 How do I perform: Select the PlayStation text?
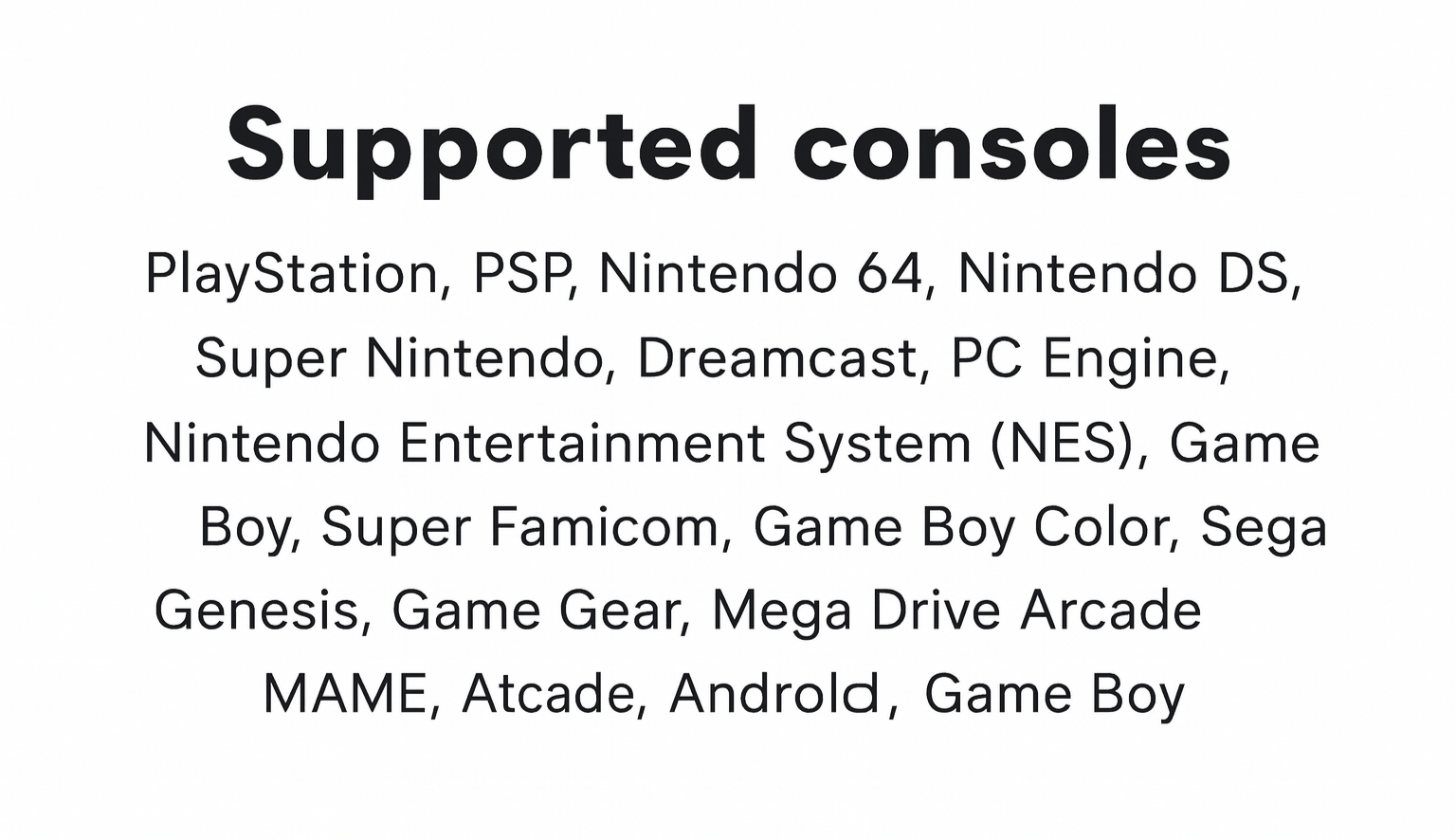(x=291, y=275)
